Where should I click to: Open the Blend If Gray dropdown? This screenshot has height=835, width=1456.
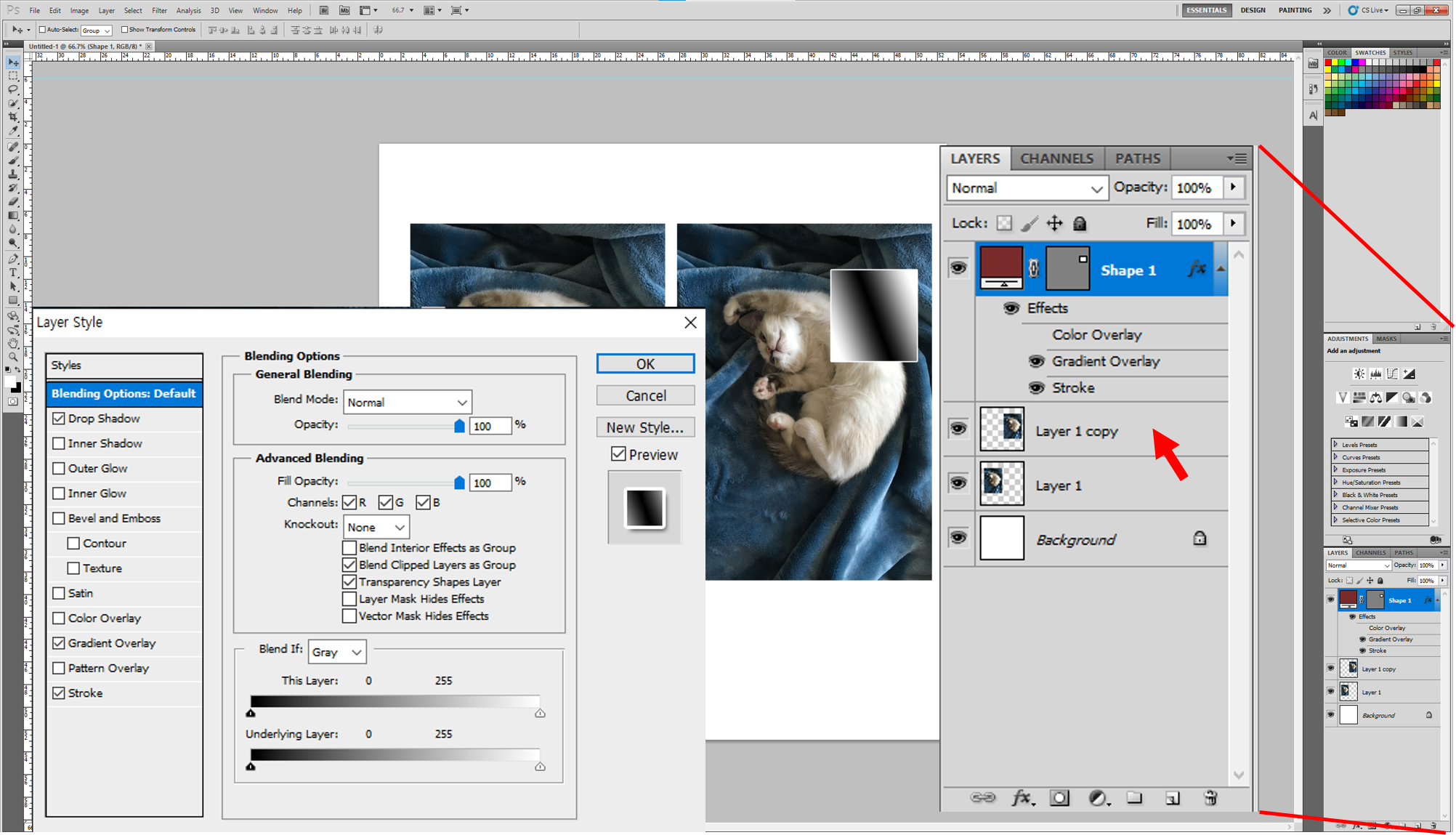(336, 652)
